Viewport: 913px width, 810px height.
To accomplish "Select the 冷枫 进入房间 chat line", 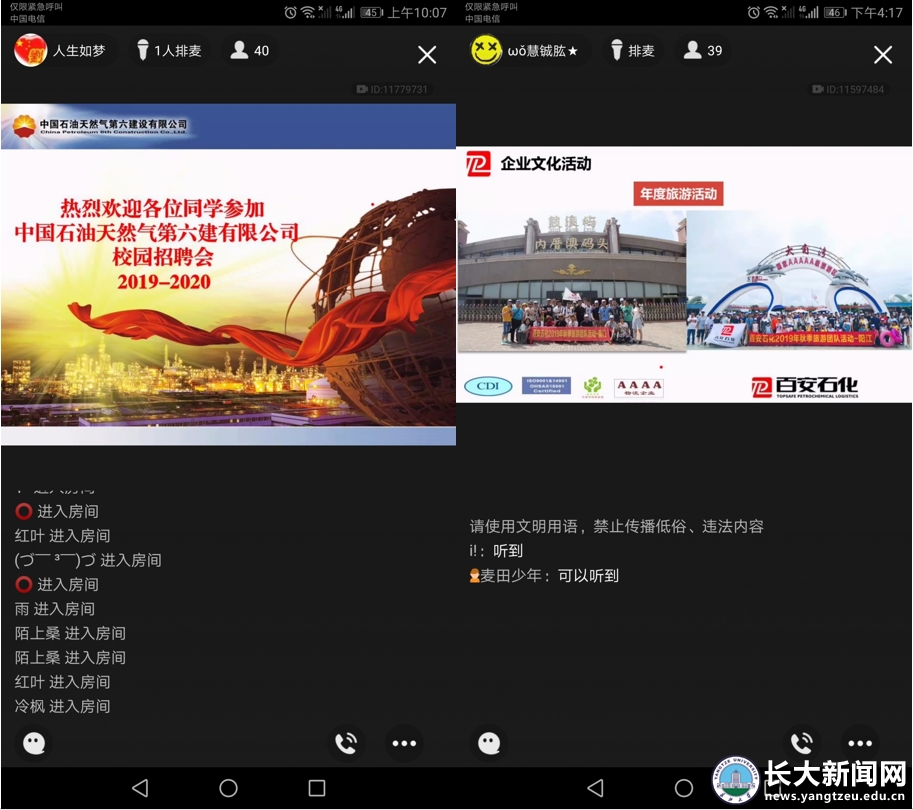I will tap(62, 706).
